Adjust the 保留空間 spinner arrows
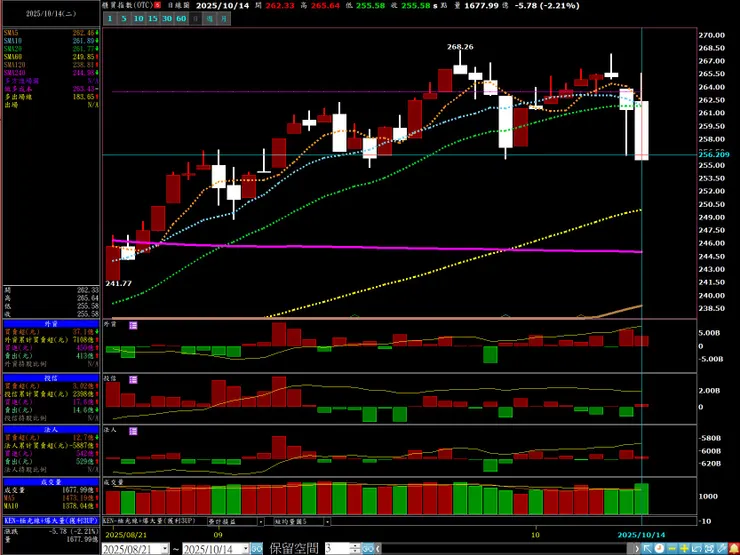This screenshot has width=740, height=555. [355, 548]
